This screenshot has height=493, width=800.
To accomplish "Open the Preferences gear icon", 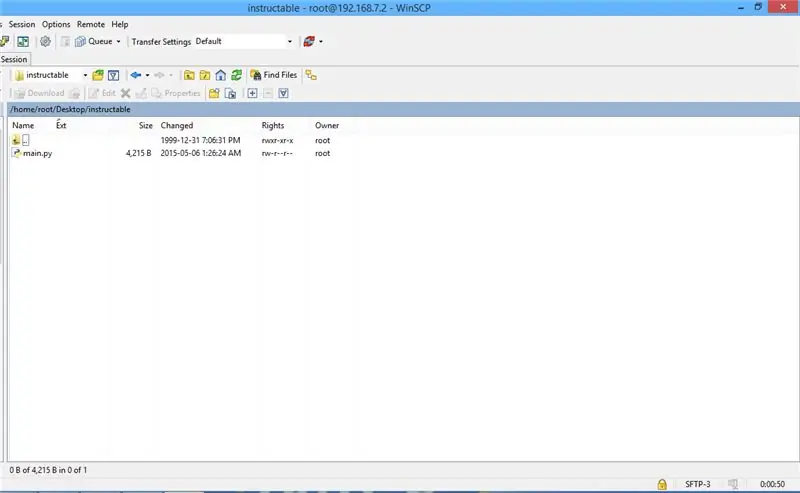I will 45,42.
